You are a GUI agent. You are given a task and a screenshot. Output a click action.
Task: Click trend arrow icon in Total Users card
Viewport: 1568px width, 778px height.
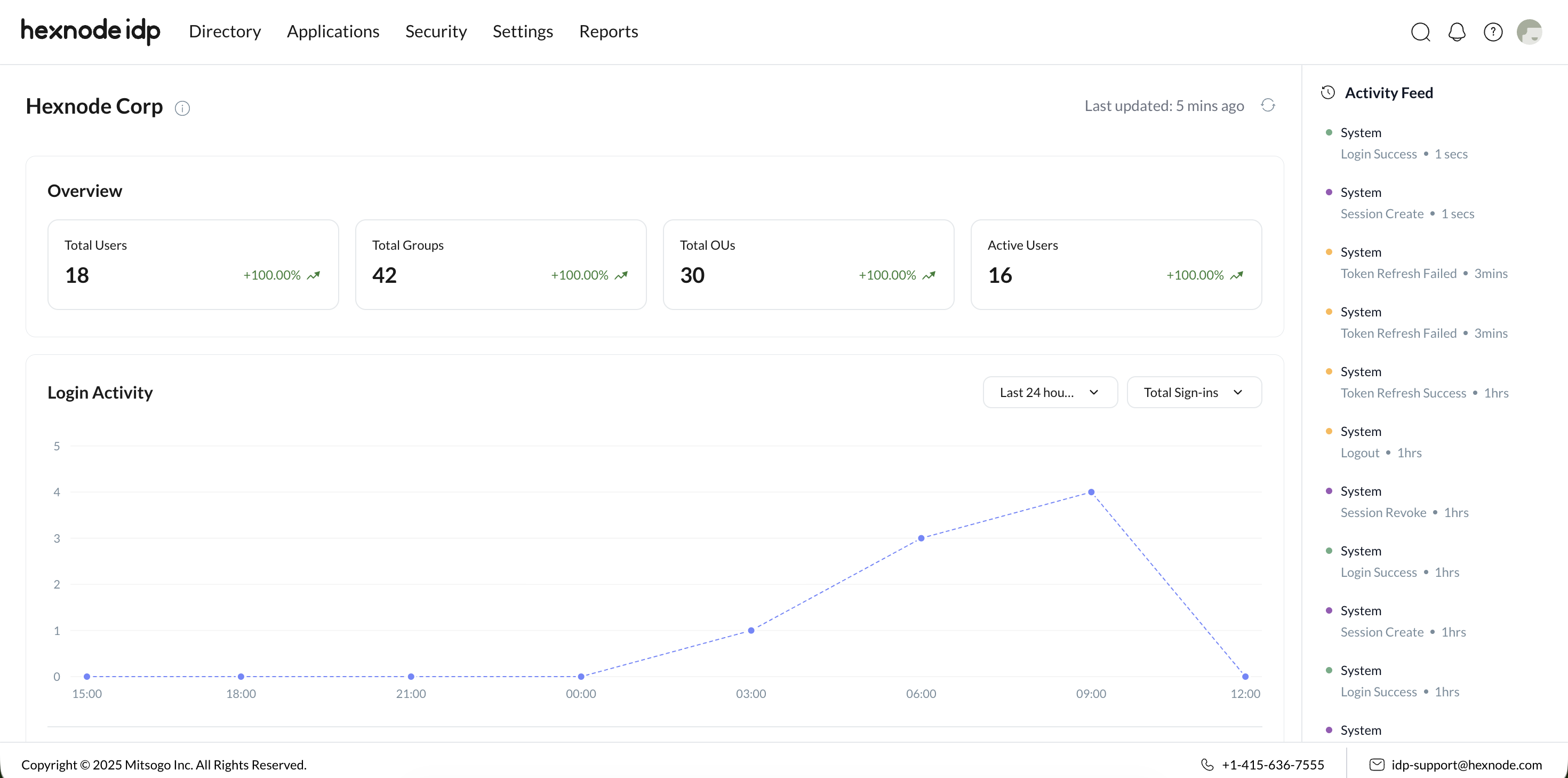[x=314, y=275]
